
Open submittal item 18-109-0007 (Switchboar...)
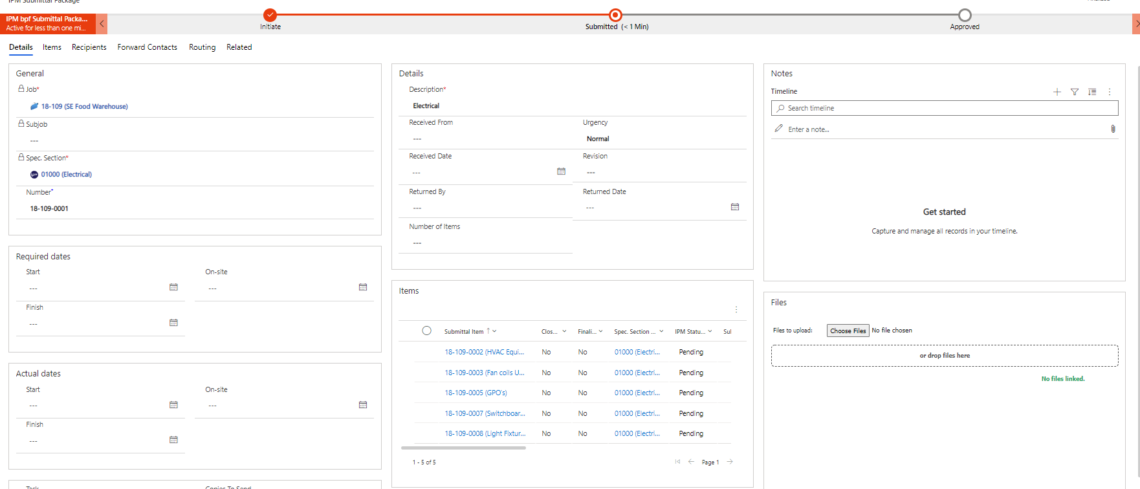[x=485, y=413]
